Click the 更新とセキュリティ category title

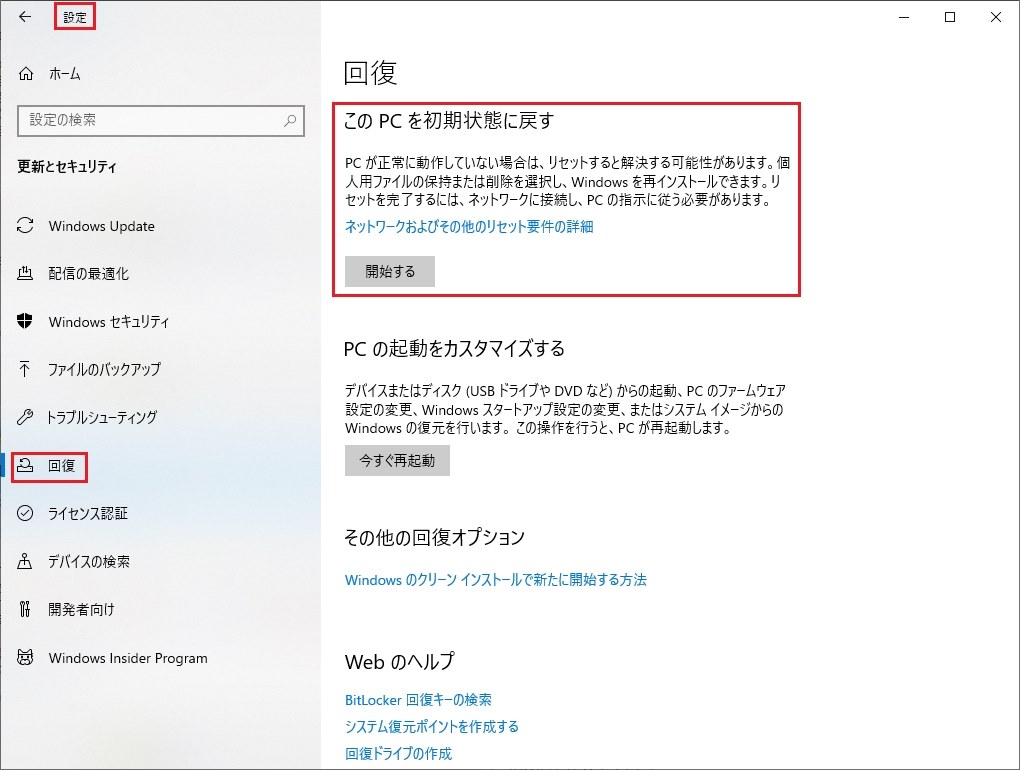[67, 166]
